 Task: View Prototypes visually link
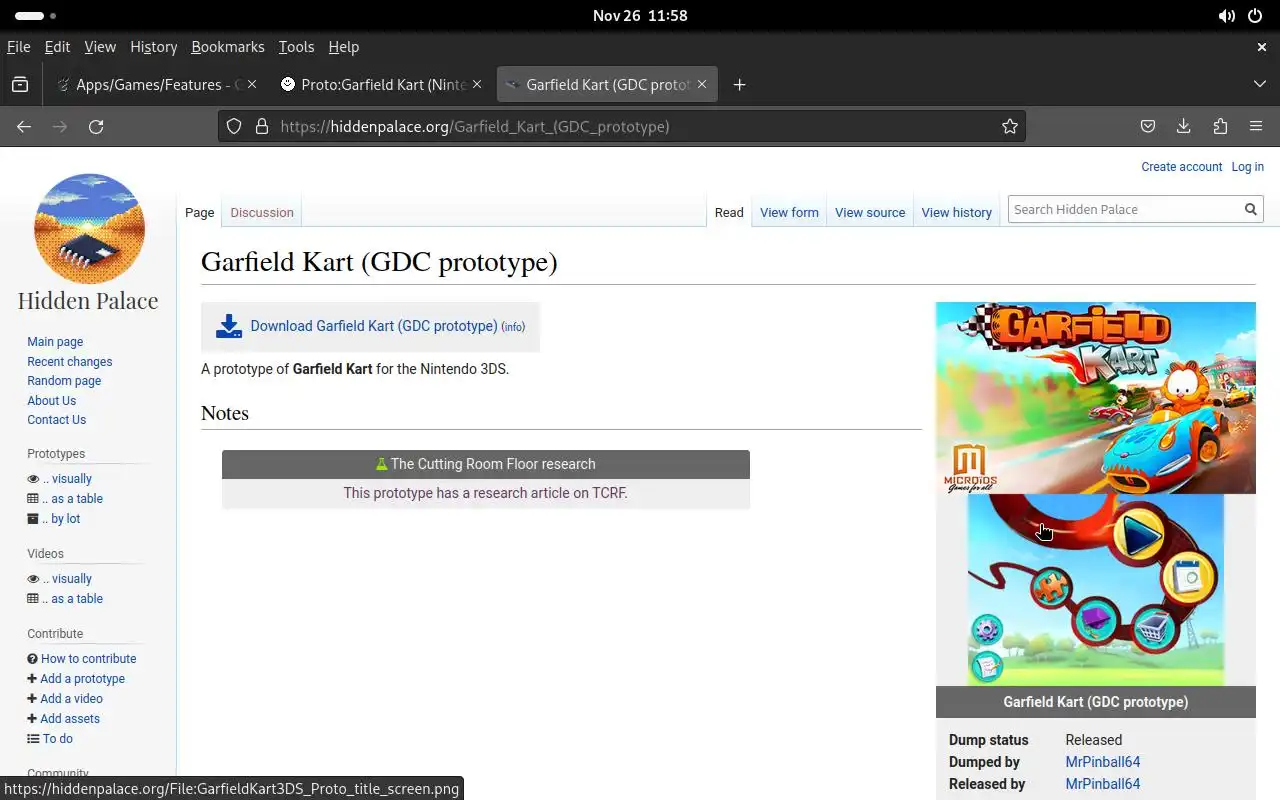(x=67, y=479)
